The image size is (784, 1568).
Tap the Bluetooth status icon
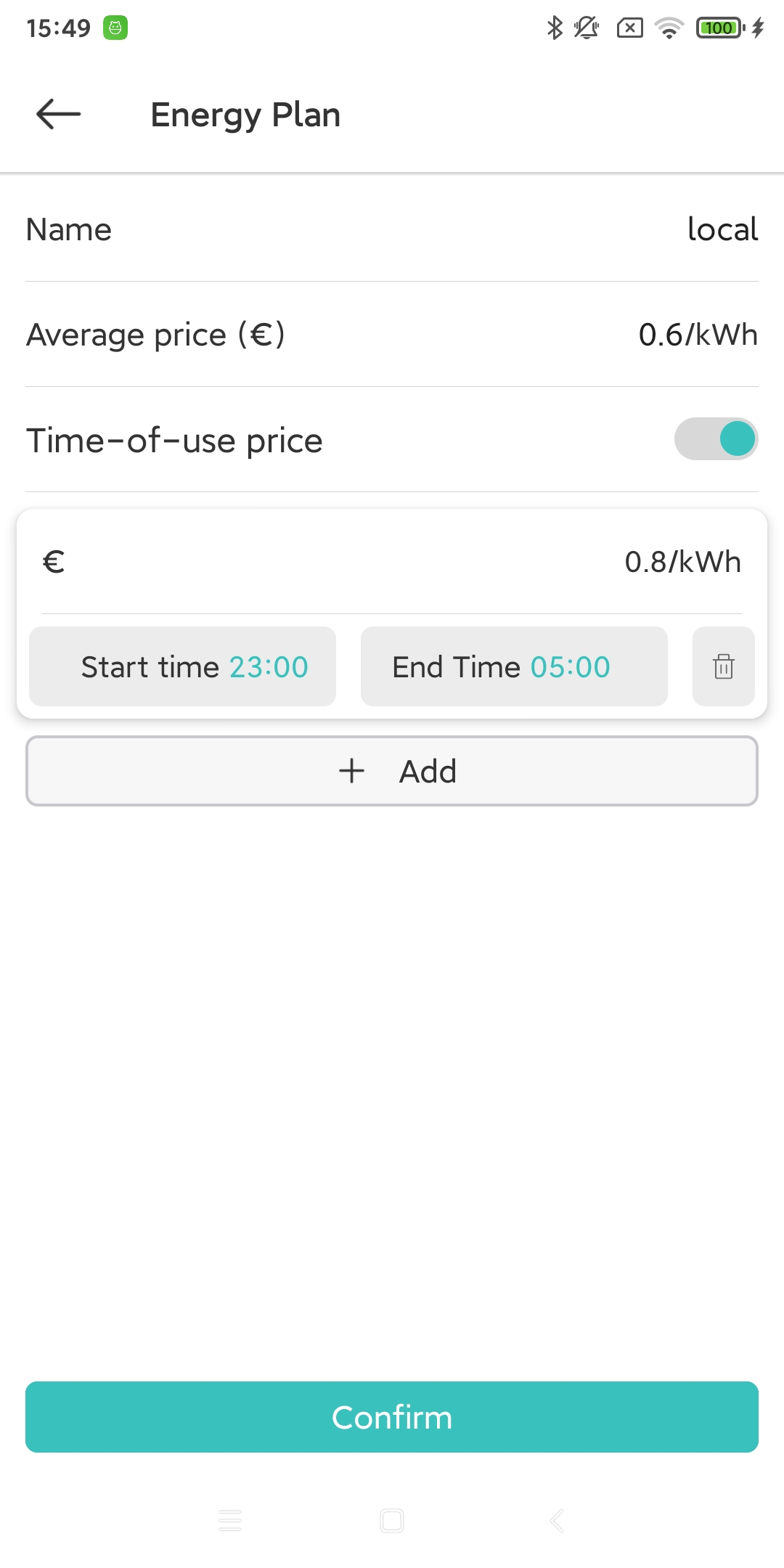pos(555,28)
